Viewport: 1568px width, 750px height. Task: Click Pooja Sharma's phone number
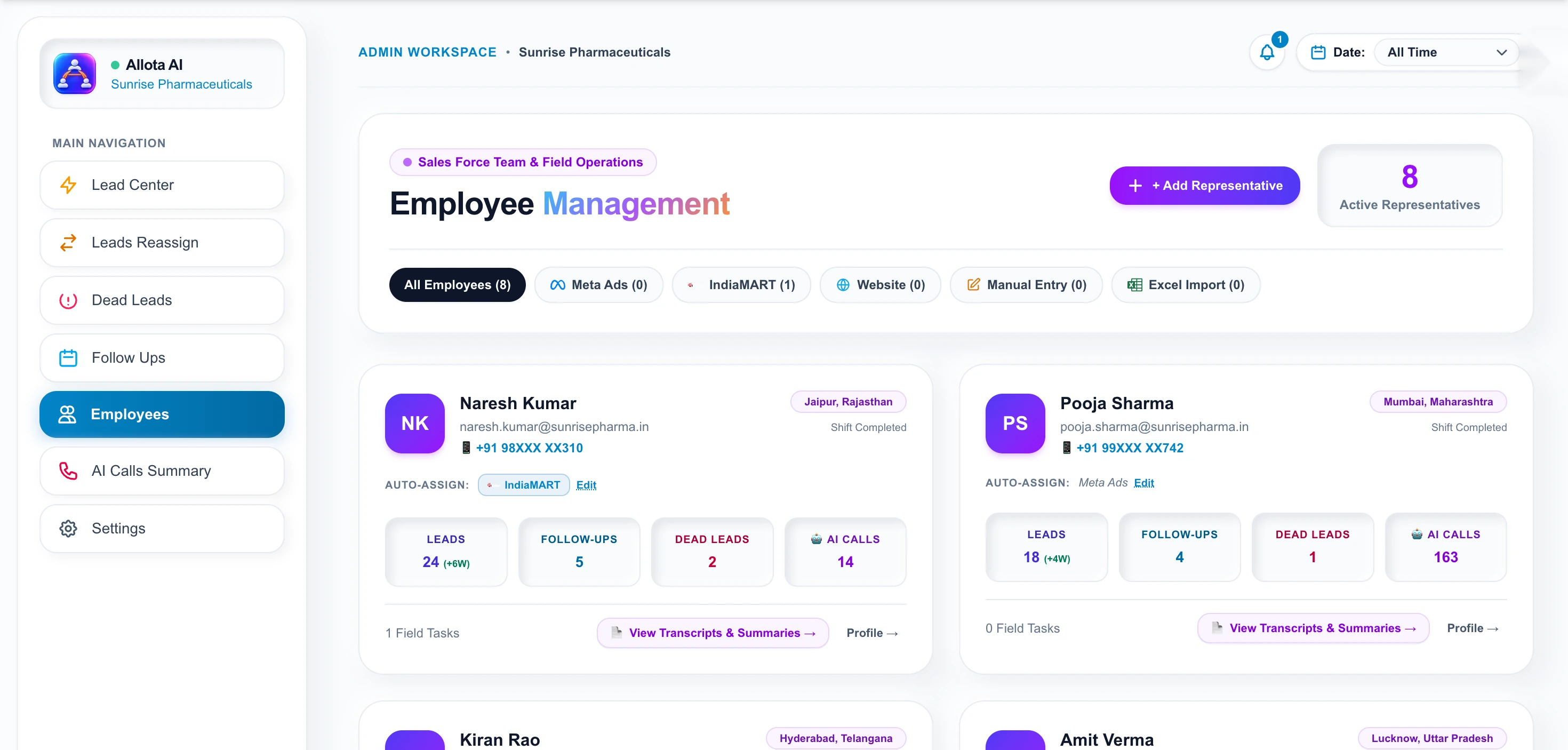[1130, 448]
